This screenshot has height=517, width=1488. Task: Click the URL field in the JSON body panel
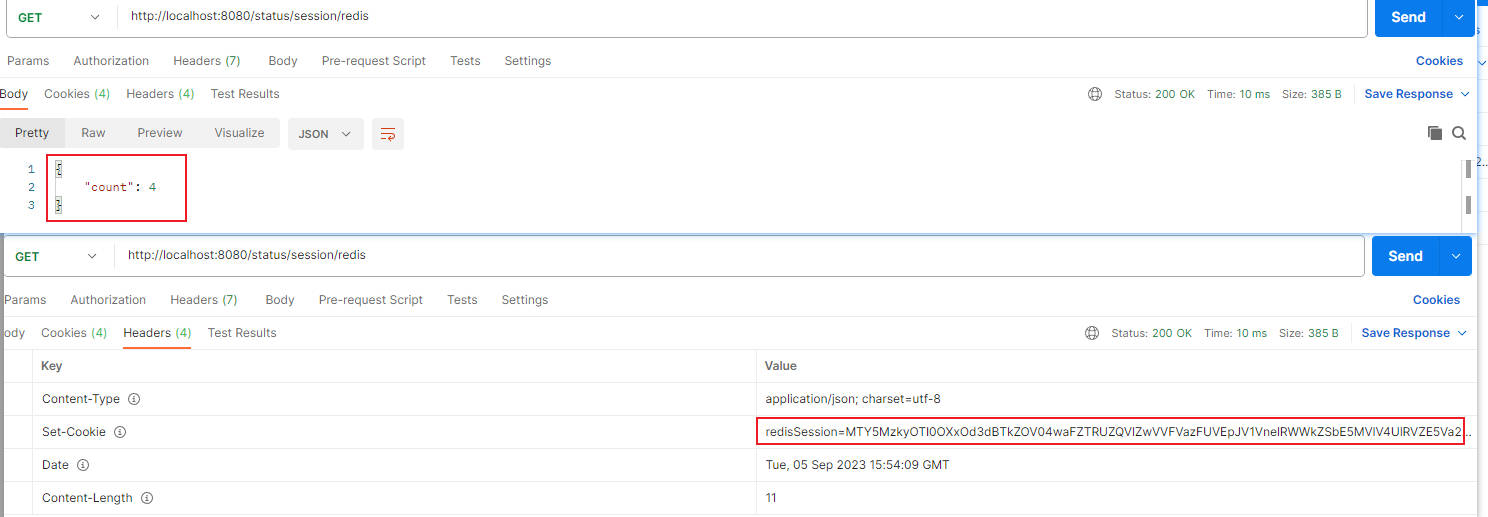pyautogui.click(x=742, y=17)
